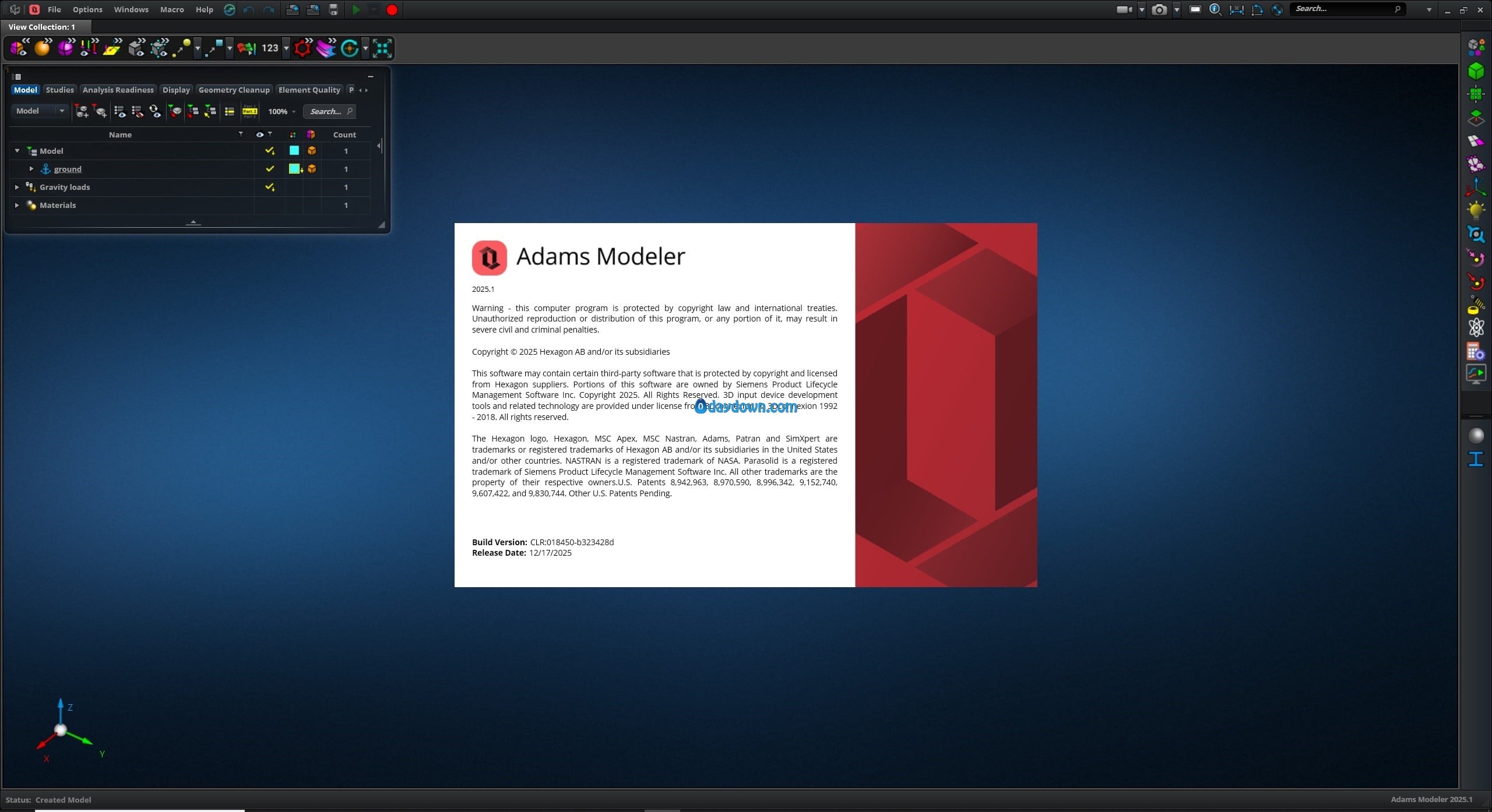Open the Model scope dropdown
This screenshot has width=1492, height=812.
coord(40,111)
